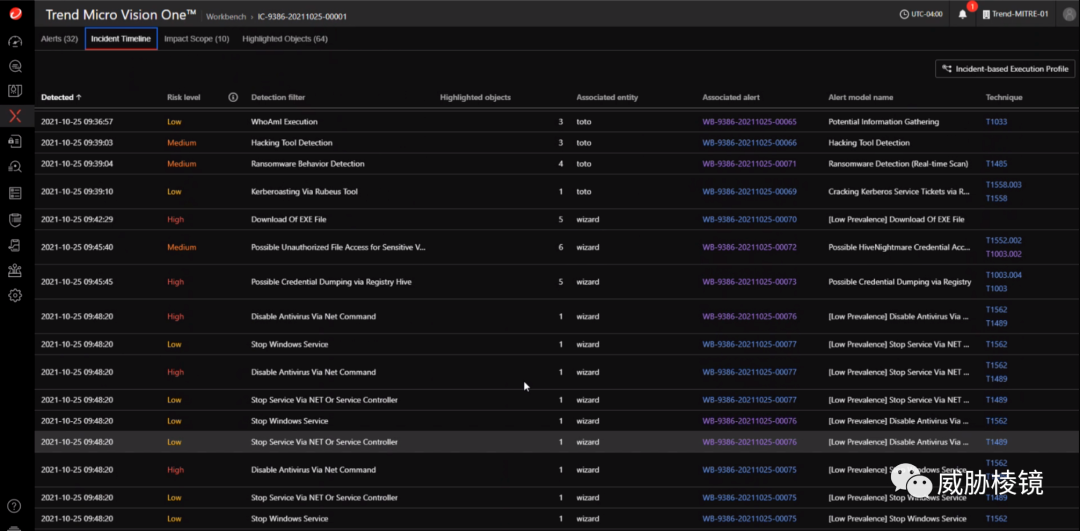Image resolution: width=1080 pixels, height=531 pixels.
Task: Click the Associated alert column header
Action: click(731, 97)
